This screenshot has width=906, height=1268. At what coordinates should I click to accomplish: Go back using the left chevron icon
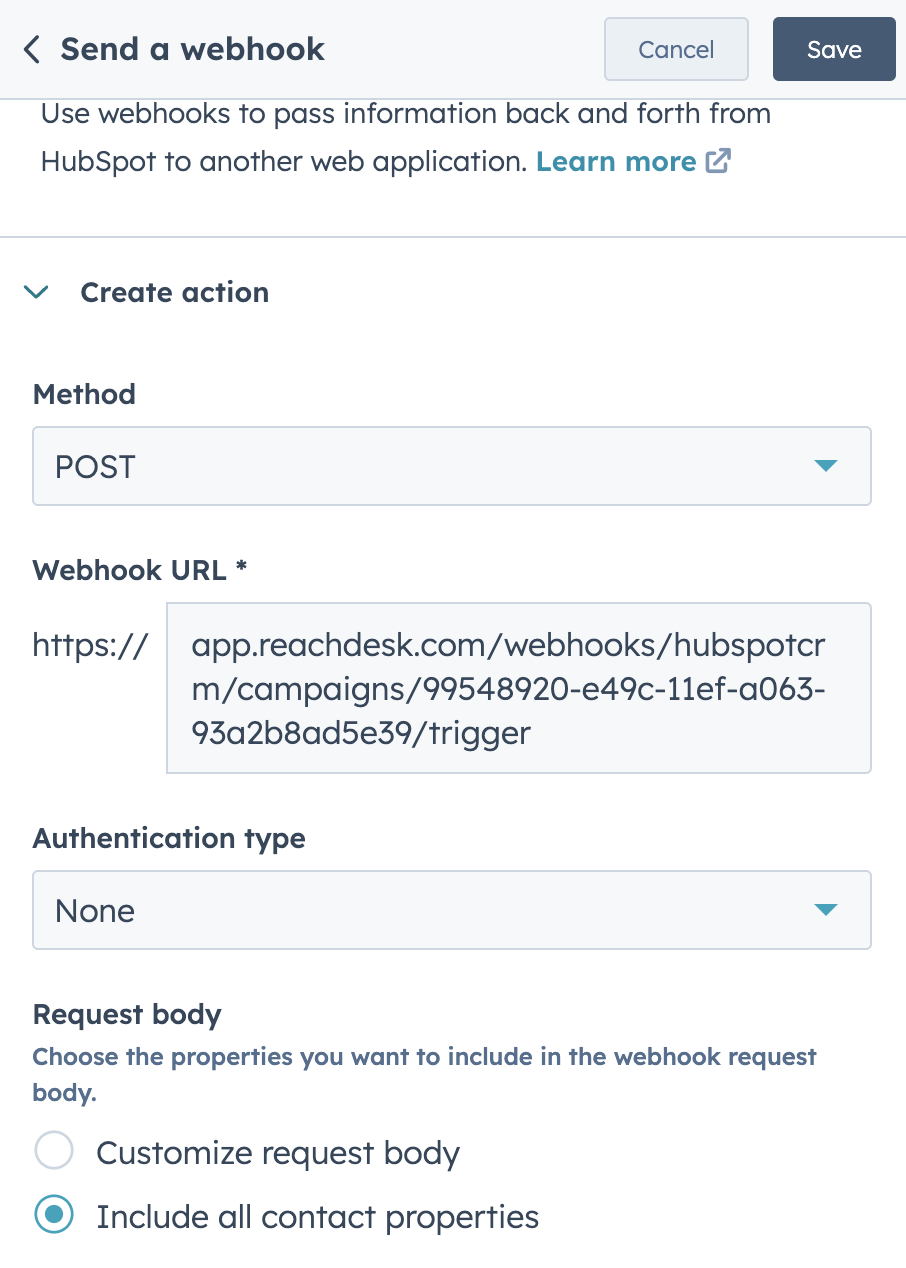click(32, 49)
